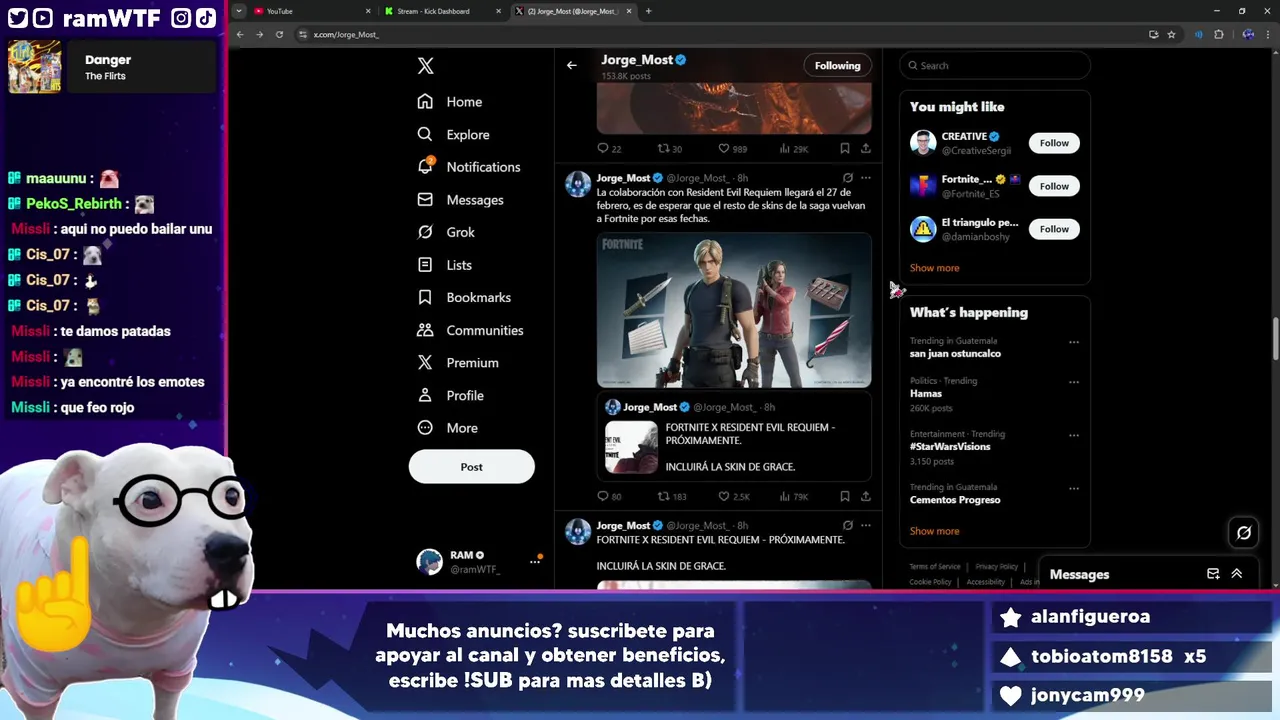The image size is (1280, 720).
Task: Switch to the YouTube browser tab
Action: pos(310,11)
